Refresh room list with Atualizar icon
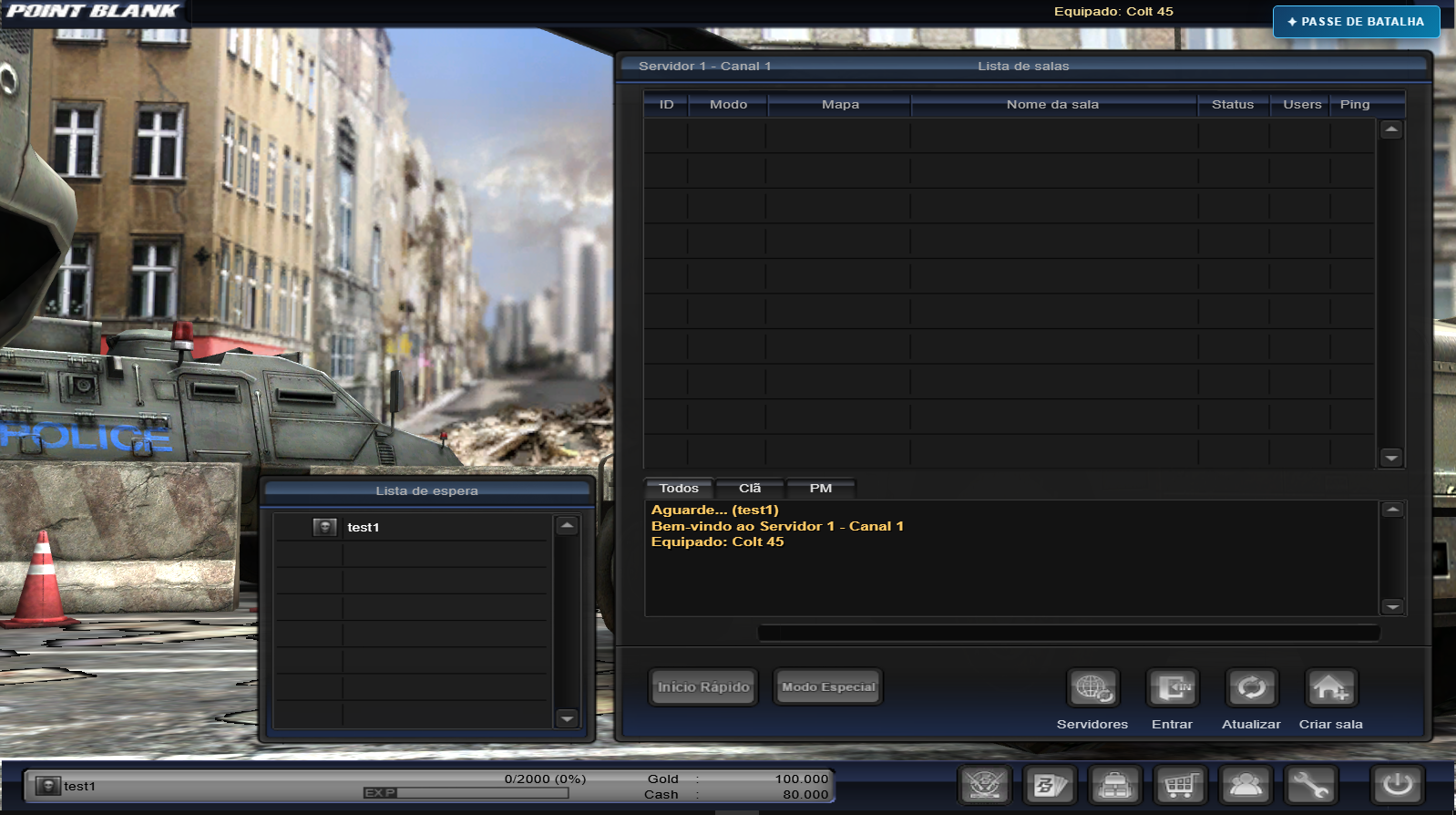Screen dimensions: 1456x815 [1251, 687]
